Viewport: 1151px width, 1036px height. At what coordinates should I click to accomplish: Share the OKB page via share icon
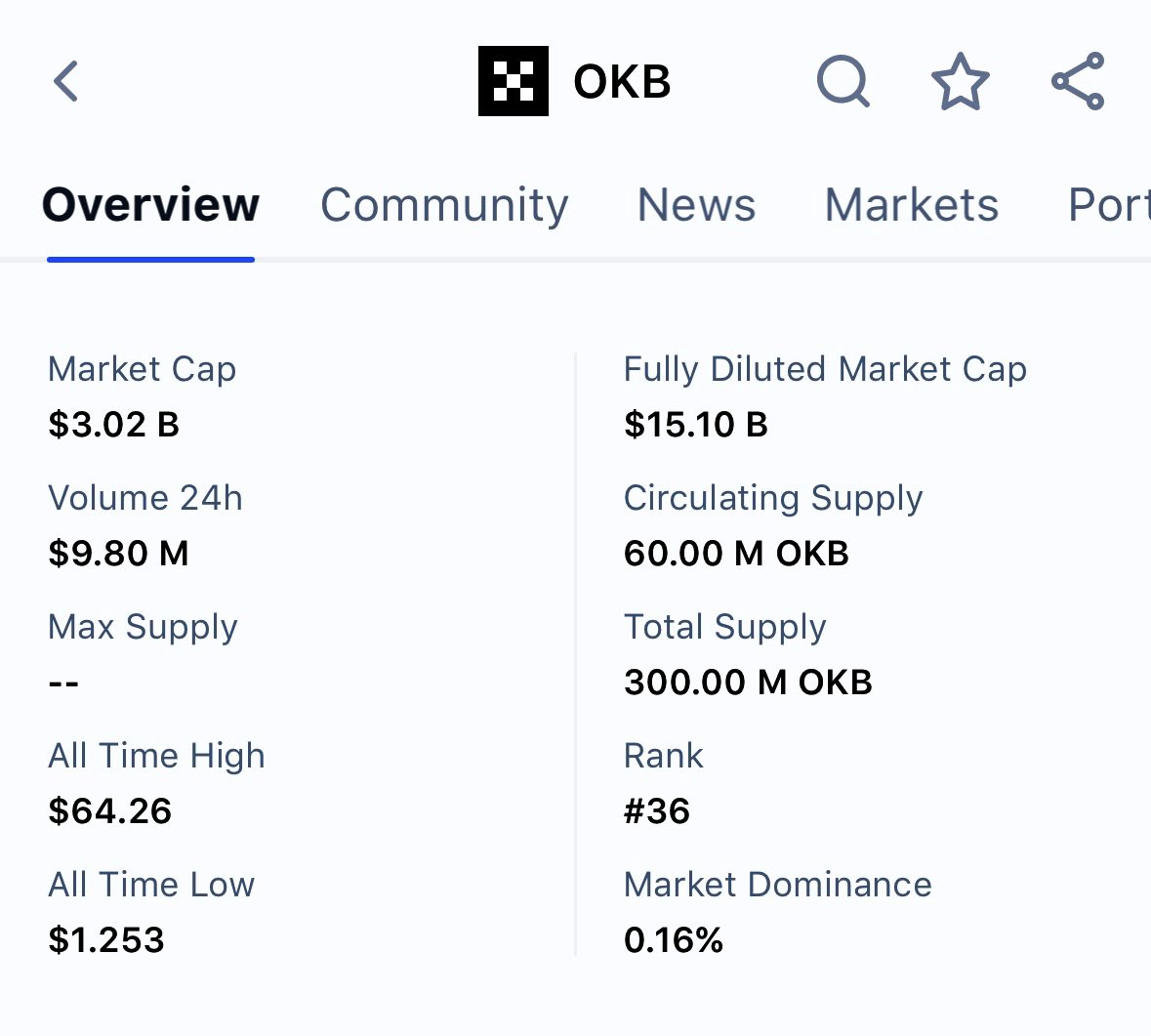tap(1077, 81)
